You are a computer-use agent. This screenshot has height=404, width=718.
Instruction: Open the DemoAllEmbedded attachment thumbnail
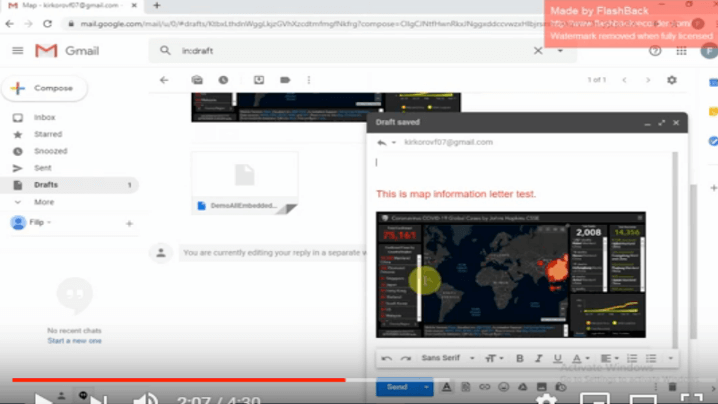coord(245,183)
